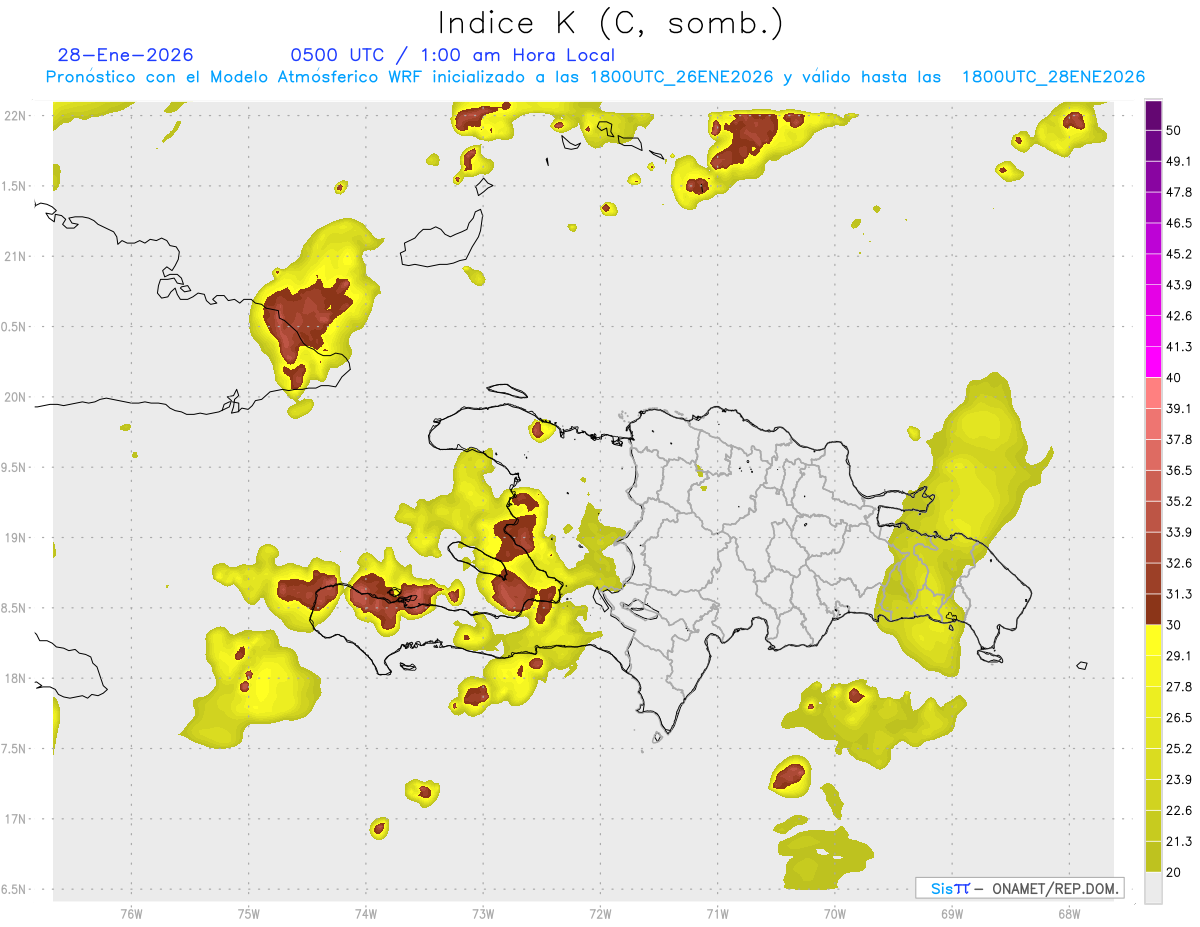This screenshot has width=1200, height=927.
Task: Click the "39.1" color scale value
Action: point(1179,409)
